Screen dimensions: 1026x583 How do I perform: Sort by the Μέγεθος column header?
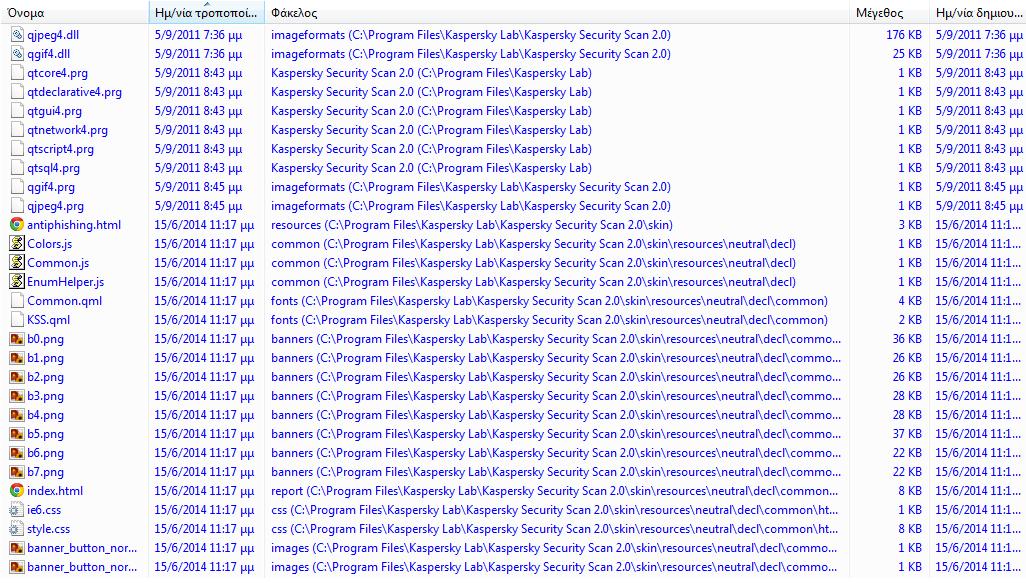tap(889, 12)
